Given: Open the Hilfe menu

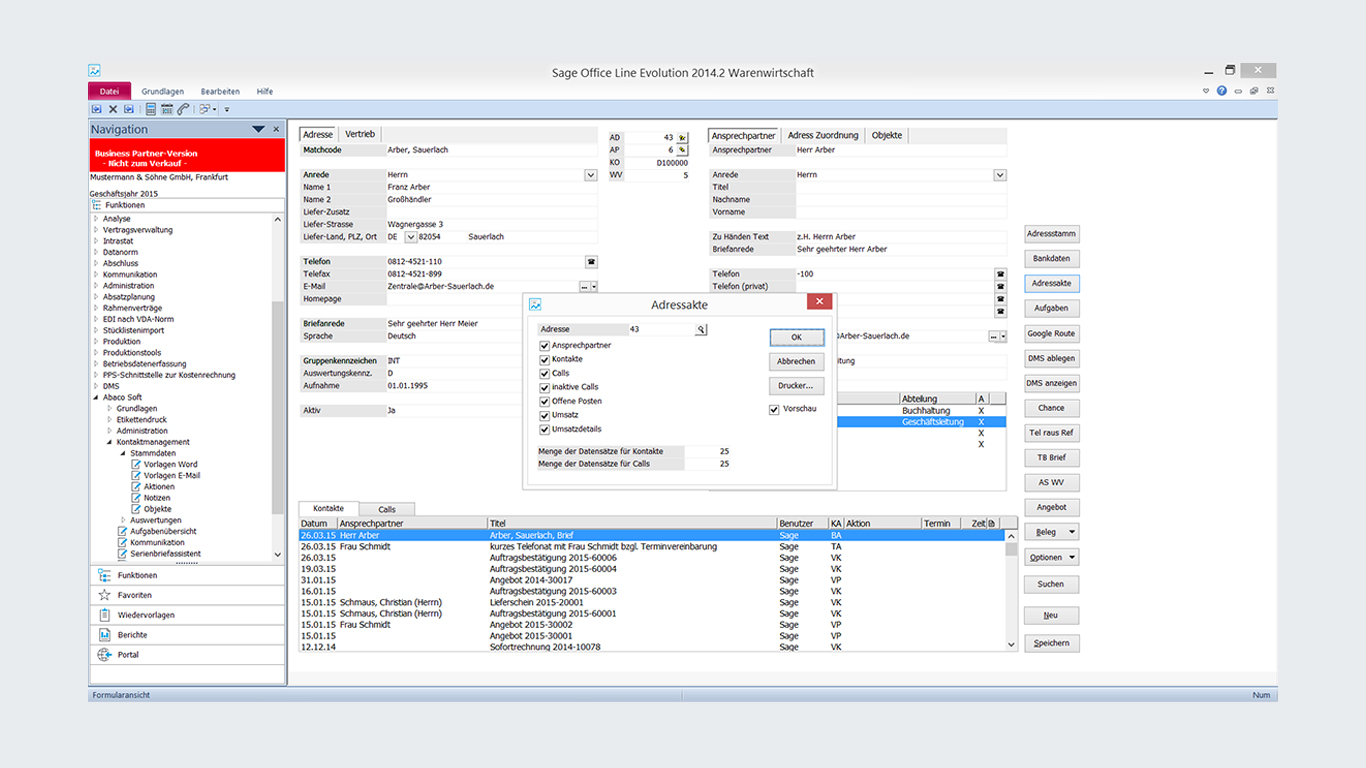Looking at the screenshot, I should tap(265, 91).
